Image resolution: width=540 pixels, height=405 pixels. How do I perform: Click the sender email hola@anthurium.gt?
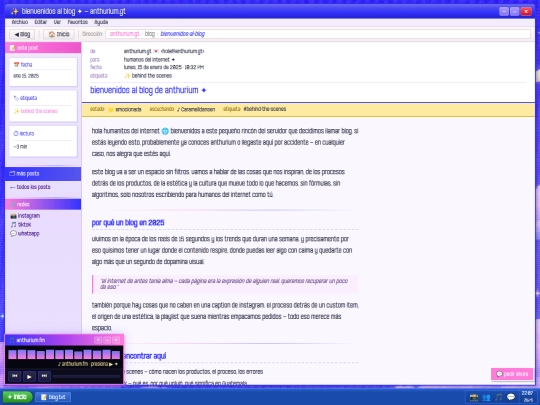[x=183, y=51]
